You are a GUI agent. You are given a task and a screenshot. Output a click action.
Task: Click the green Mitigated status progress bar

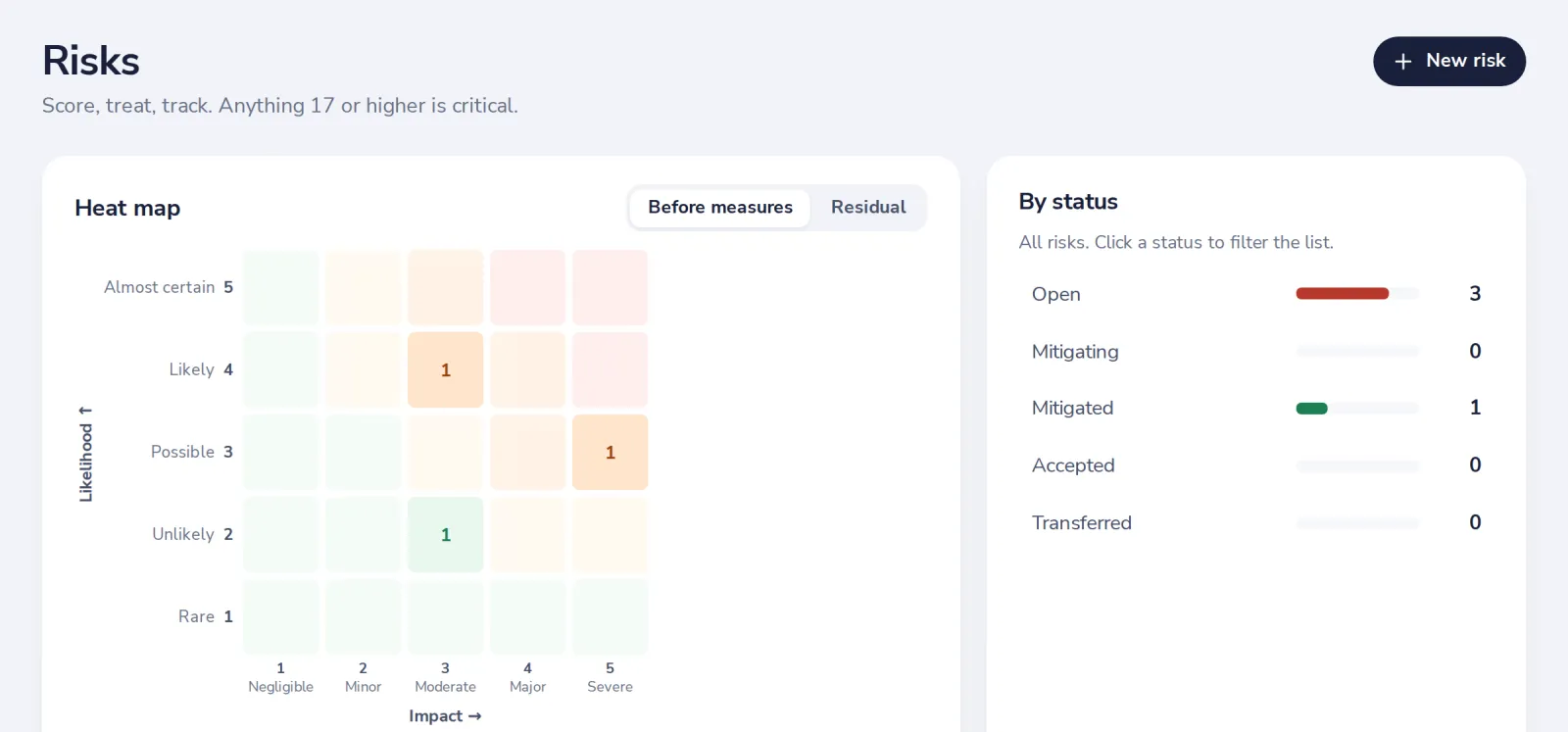pyautogui.click(x=1311, y=409)
